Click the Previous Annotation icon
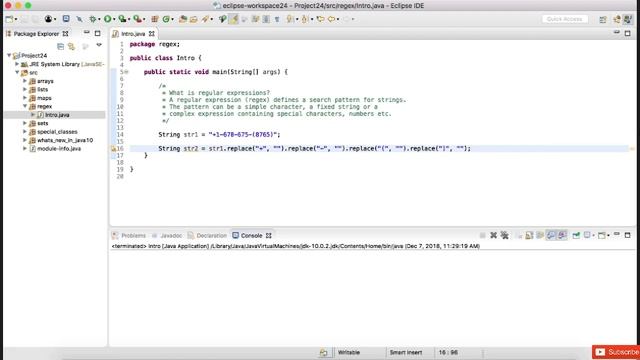Screen dimensions: 640x360 click(x=304, y=19)
